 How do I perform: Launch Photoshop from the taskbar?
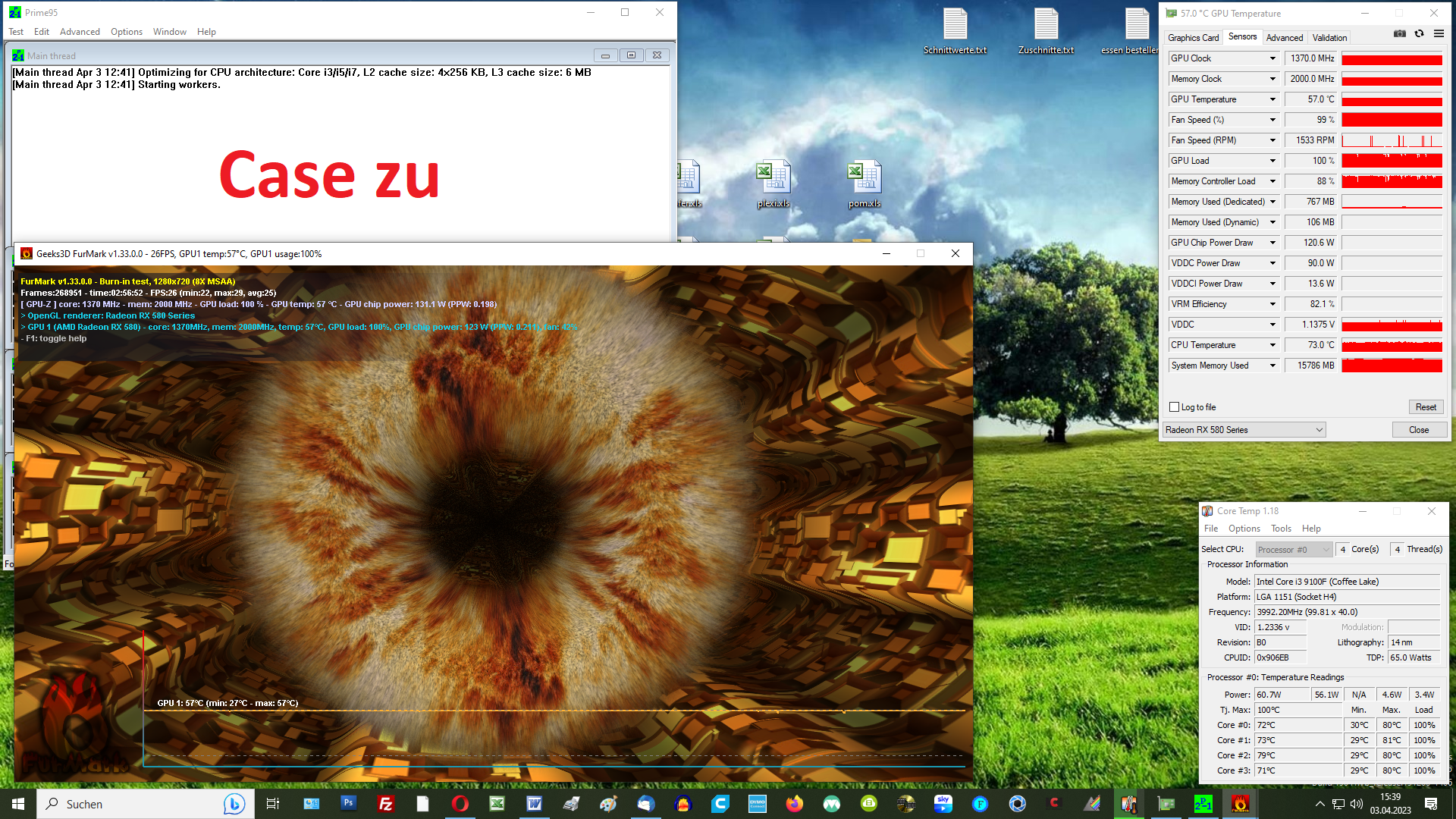[348, 803]
